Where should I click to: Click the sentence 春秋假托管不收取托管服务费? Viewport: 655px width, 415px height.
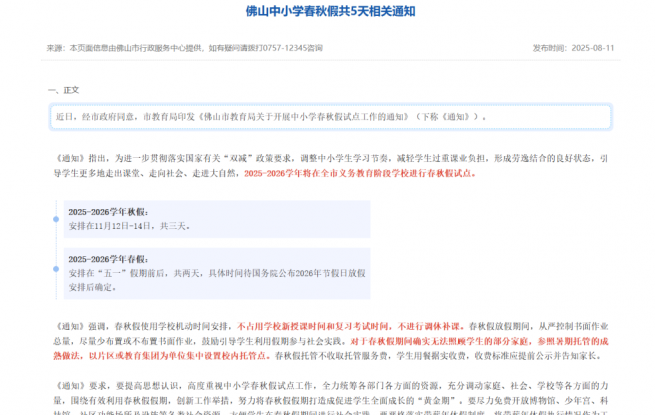333,356
